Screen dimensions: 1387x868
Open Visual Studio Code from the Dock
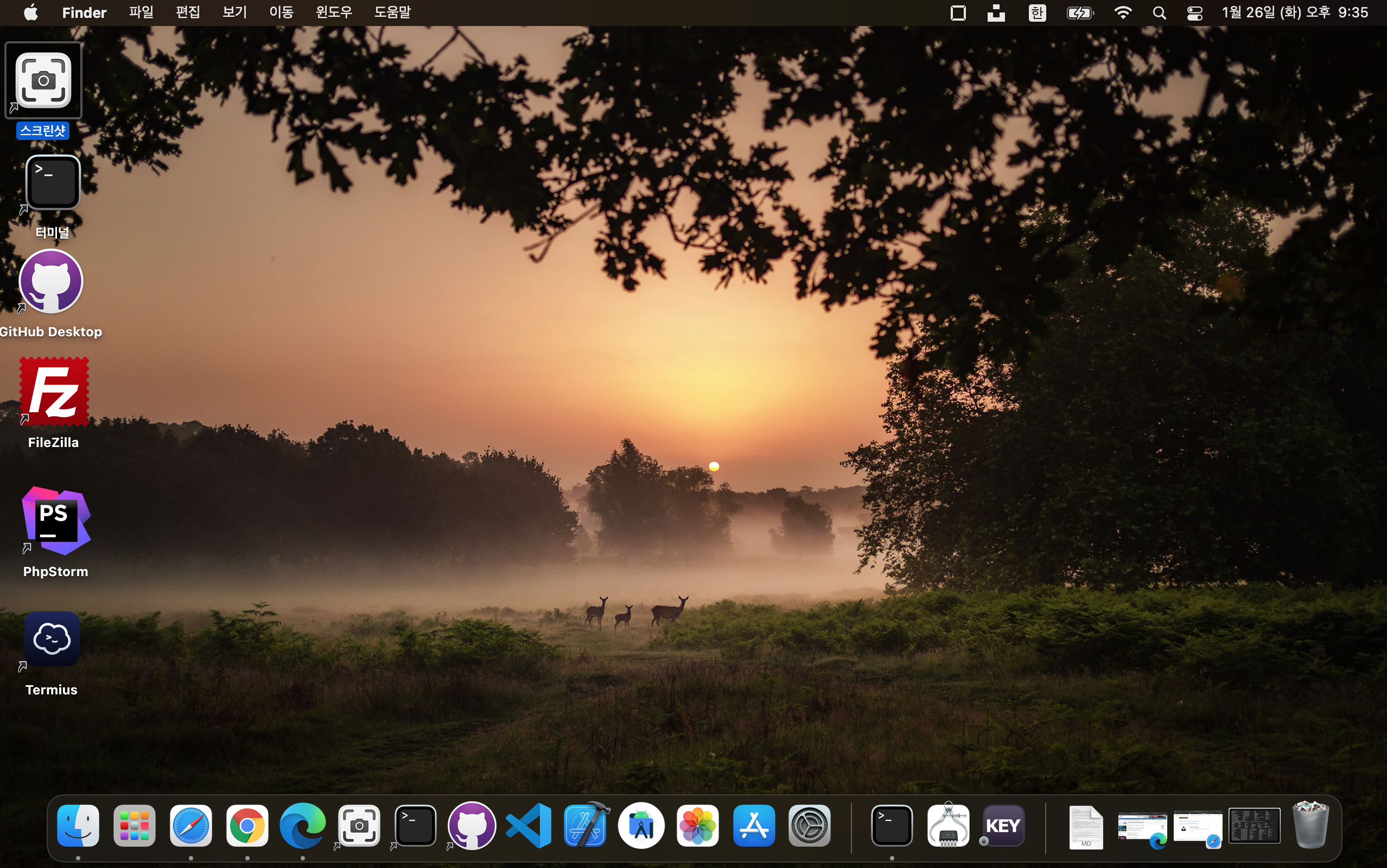(x=529, y=826)
